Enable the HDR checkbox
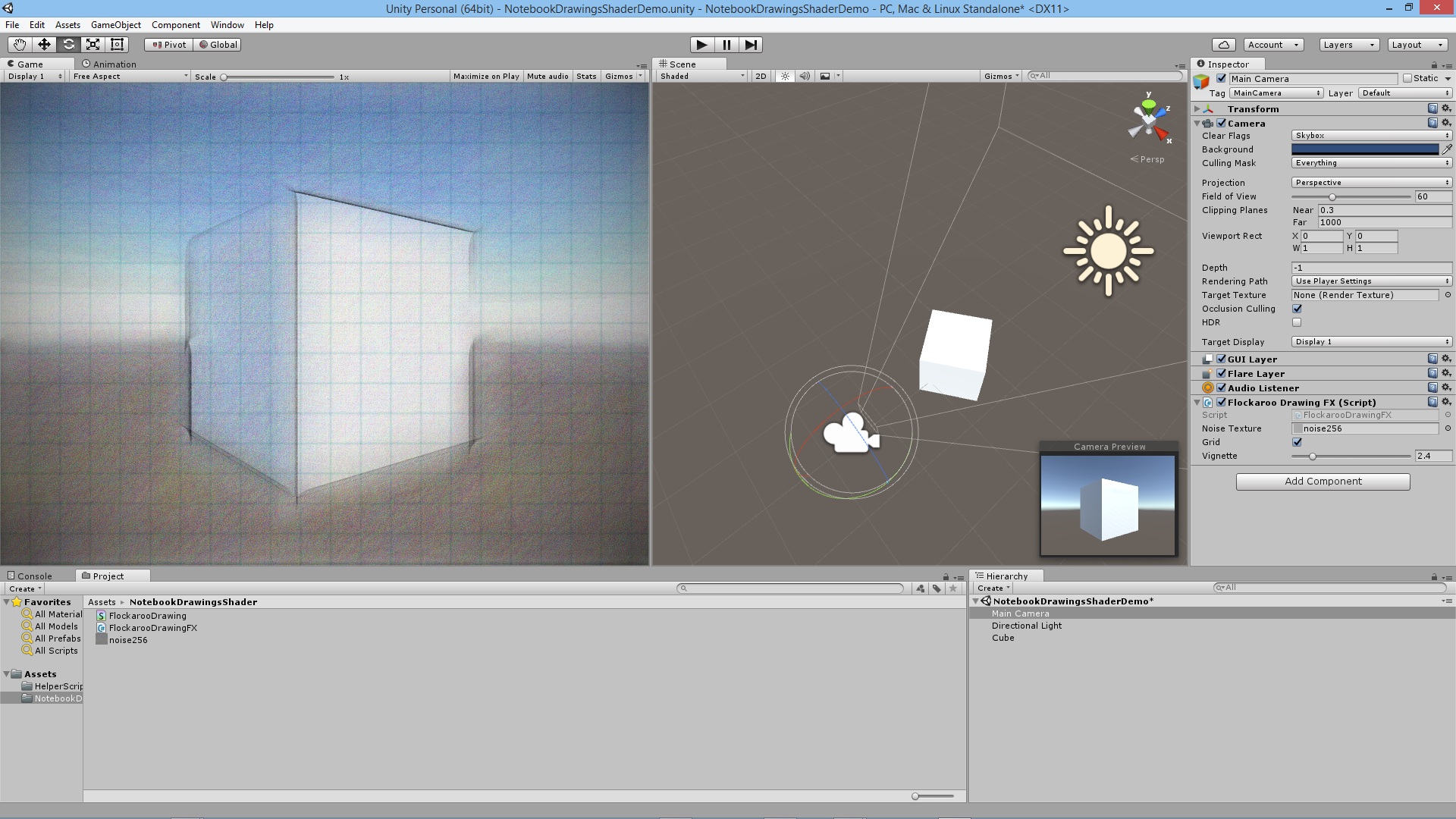1456x819 pixels. pos(1297,322)
